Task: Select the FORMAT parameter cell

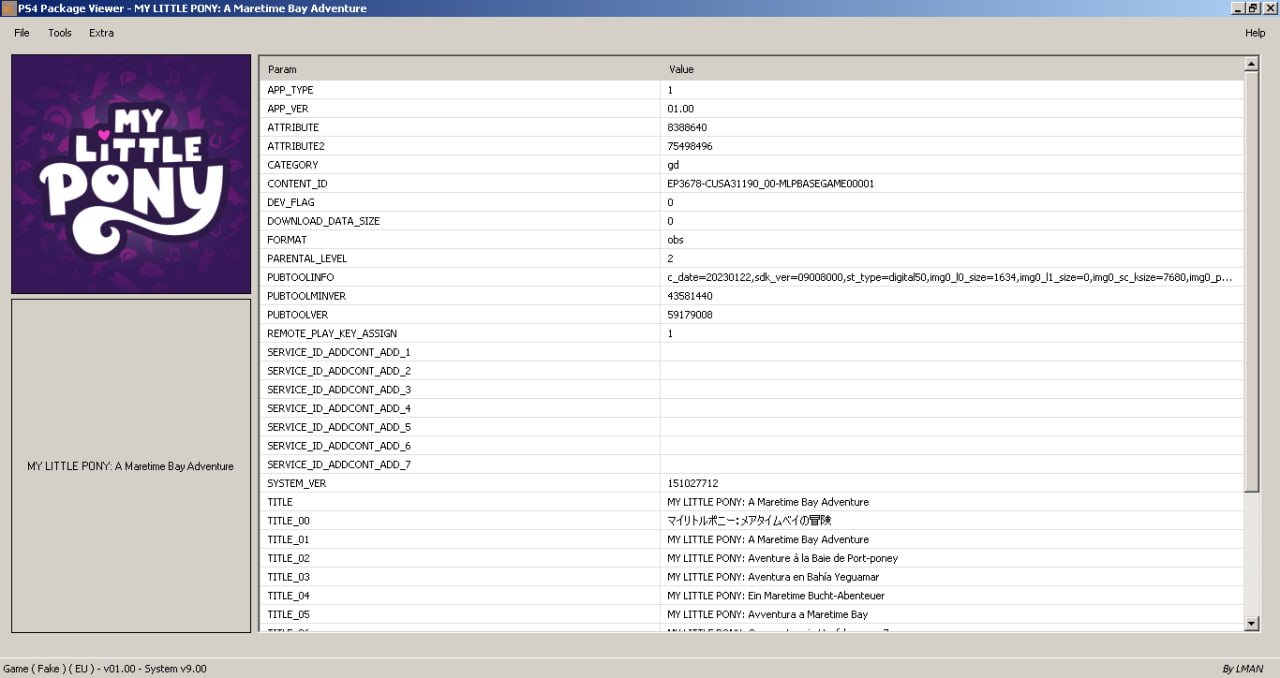Action: (x=460, y=240)
